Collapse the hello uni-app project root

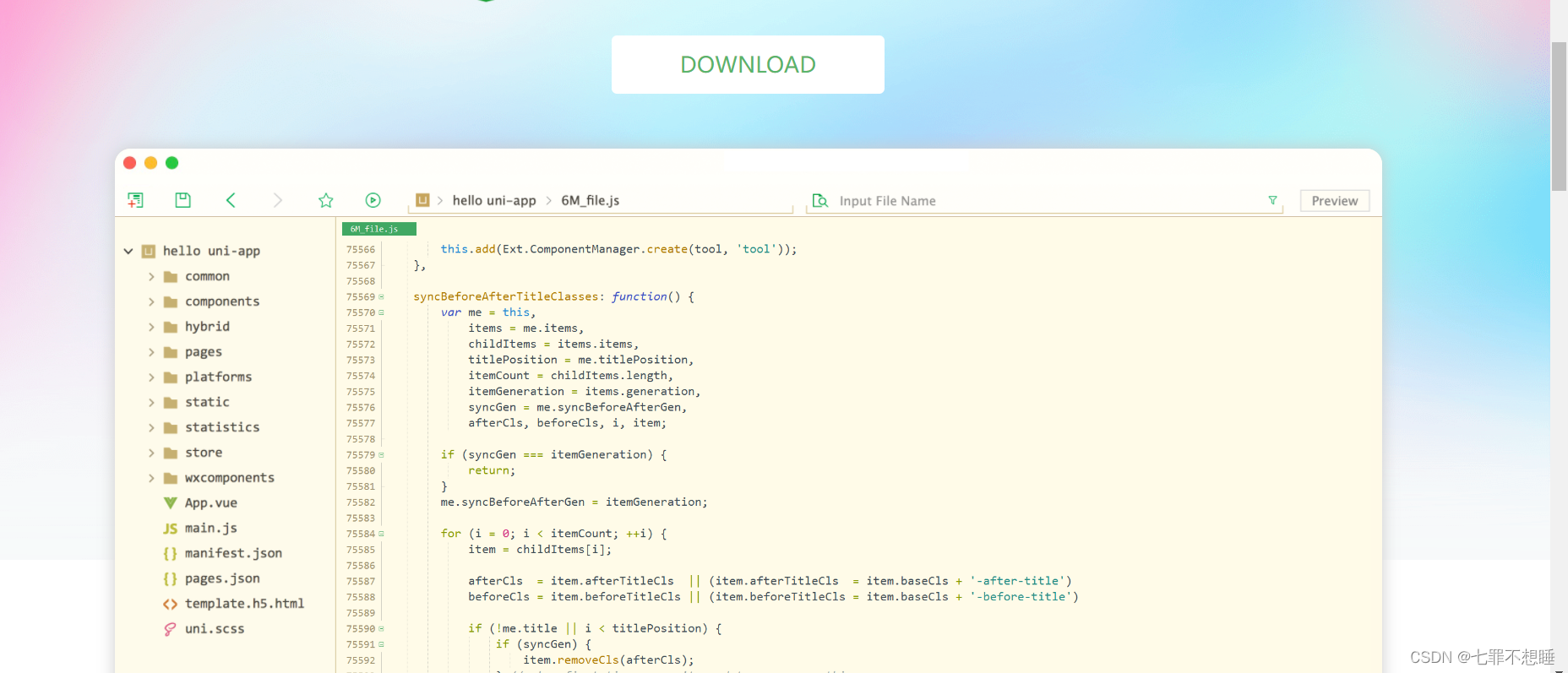pyautogui.click(x=128, y=251)
